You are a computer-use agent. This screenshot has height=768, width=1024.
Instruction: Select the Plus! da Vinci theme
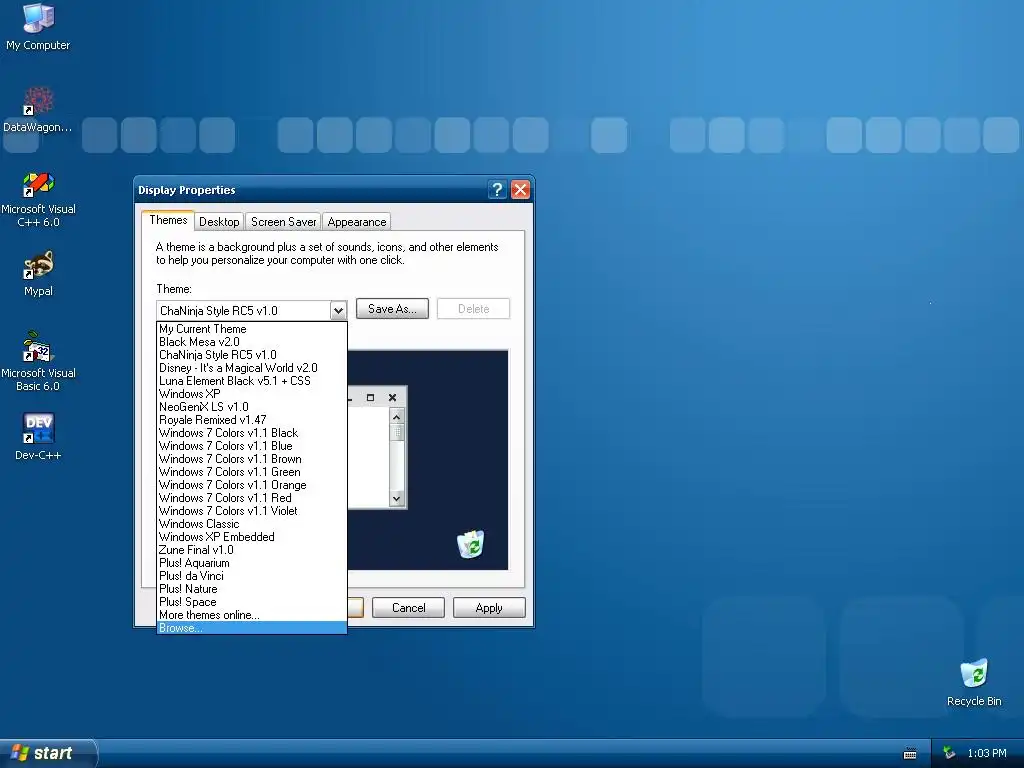251,576
